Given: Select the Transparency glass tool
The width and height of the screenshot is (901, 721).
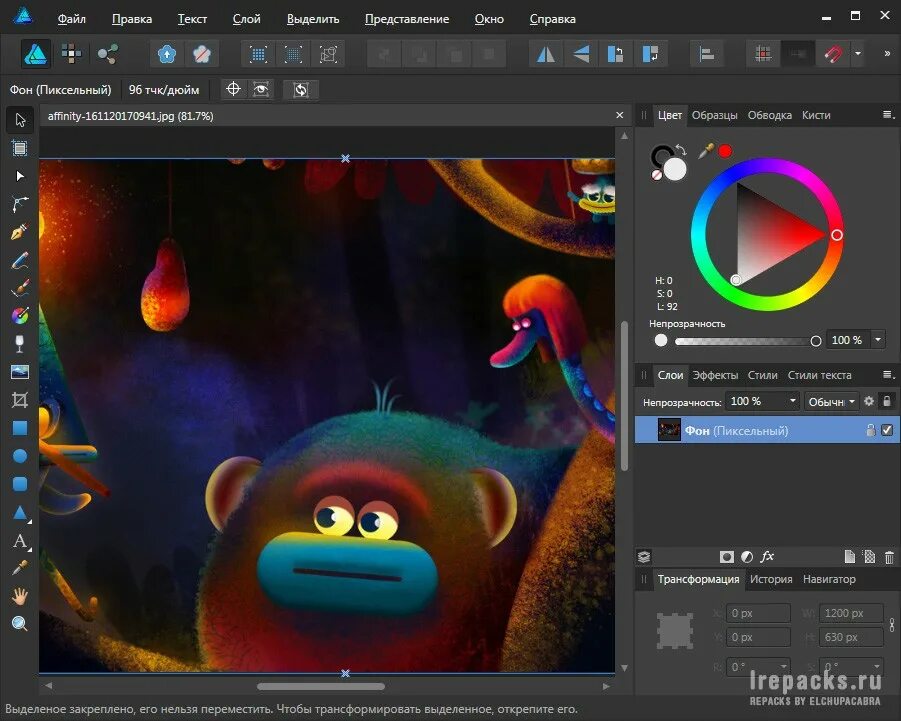Looking at the screenshot, I should (20, 344).
